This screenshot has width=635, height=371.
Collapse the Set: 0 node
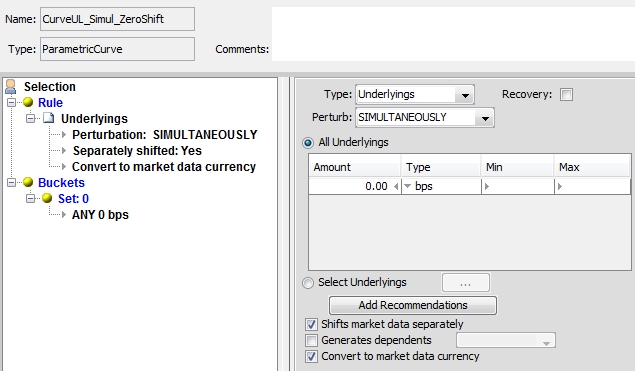coord(30,198)
